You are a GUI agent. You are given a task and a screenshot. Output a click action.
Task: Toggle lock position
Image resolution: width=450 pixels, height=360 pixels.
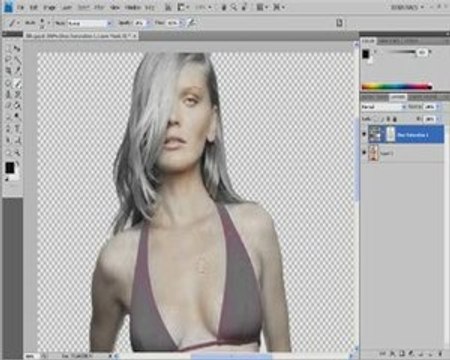click(389, 119)
